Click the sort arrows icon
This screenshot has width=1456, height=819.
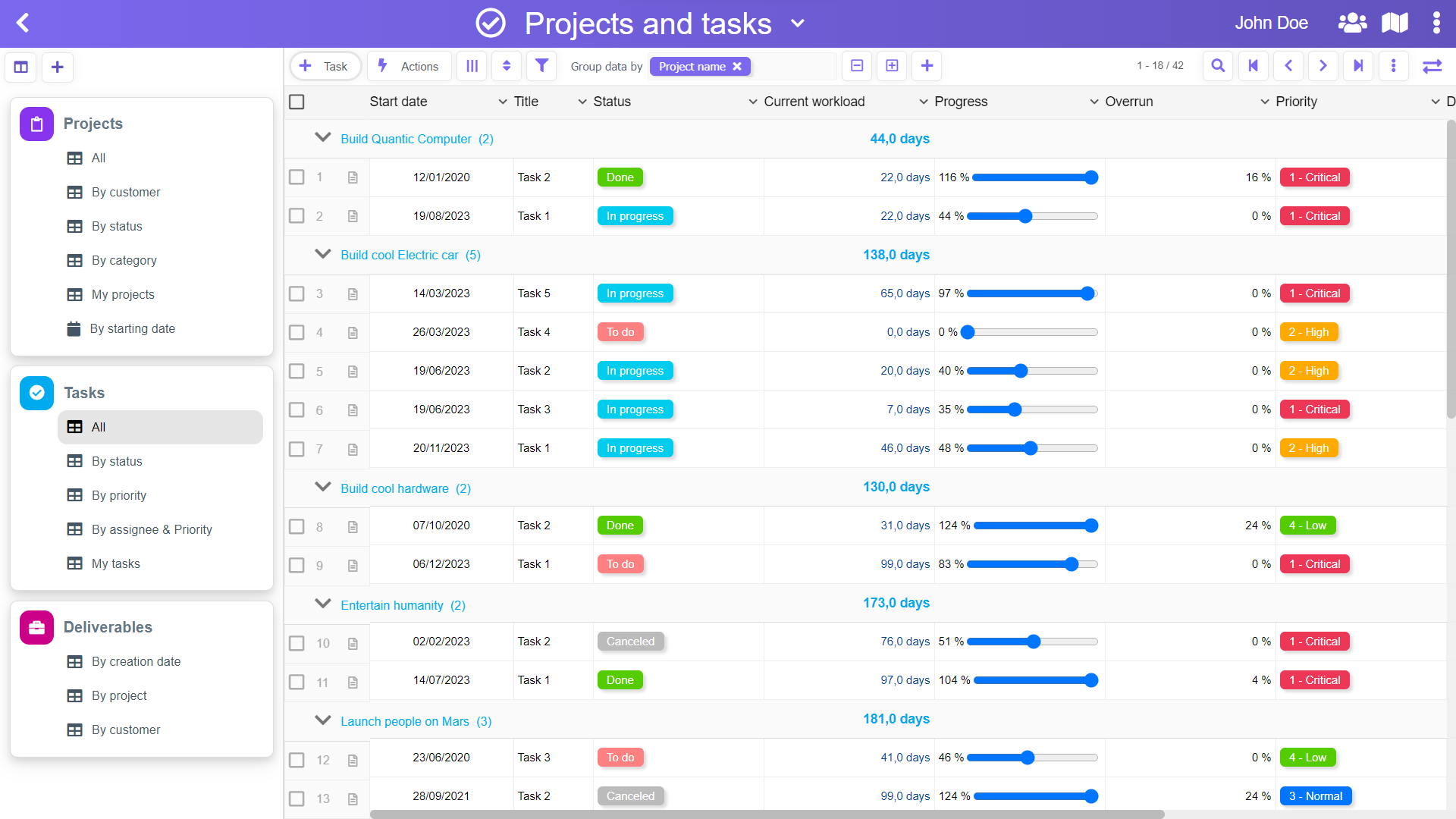click(x=507, y=66)
